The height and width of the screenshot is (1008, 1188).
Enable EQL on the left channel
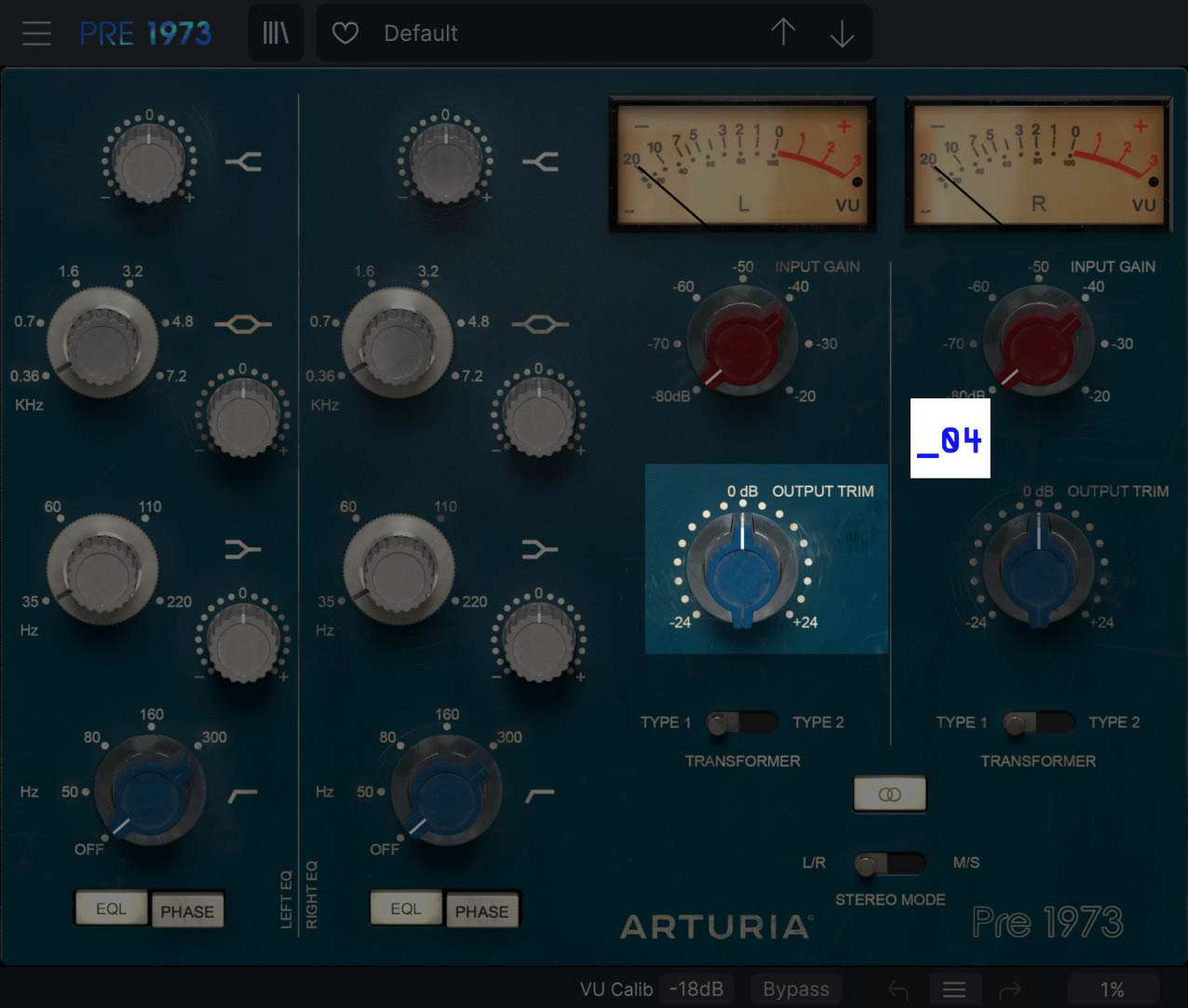point(111,909)
